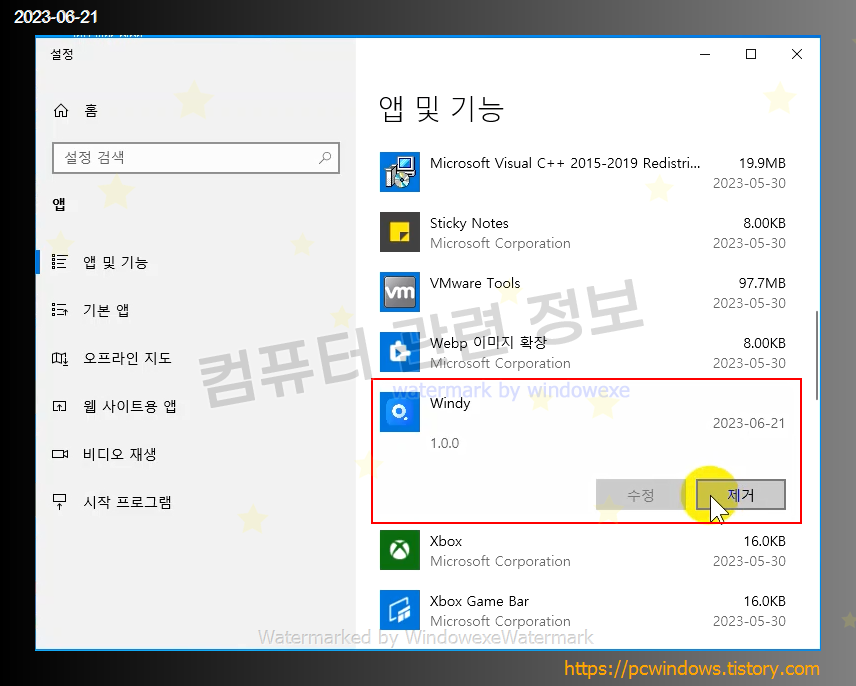
Task: Click Windy install date 2023-06-21
Action: tap(749, 423)
